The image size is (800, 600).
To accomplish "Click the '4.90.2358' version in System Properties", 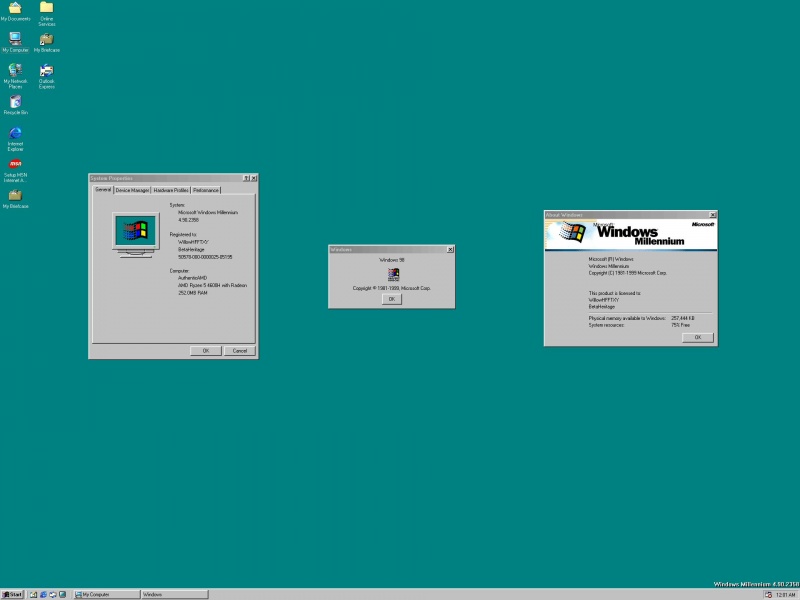I will tap(188, 220).
